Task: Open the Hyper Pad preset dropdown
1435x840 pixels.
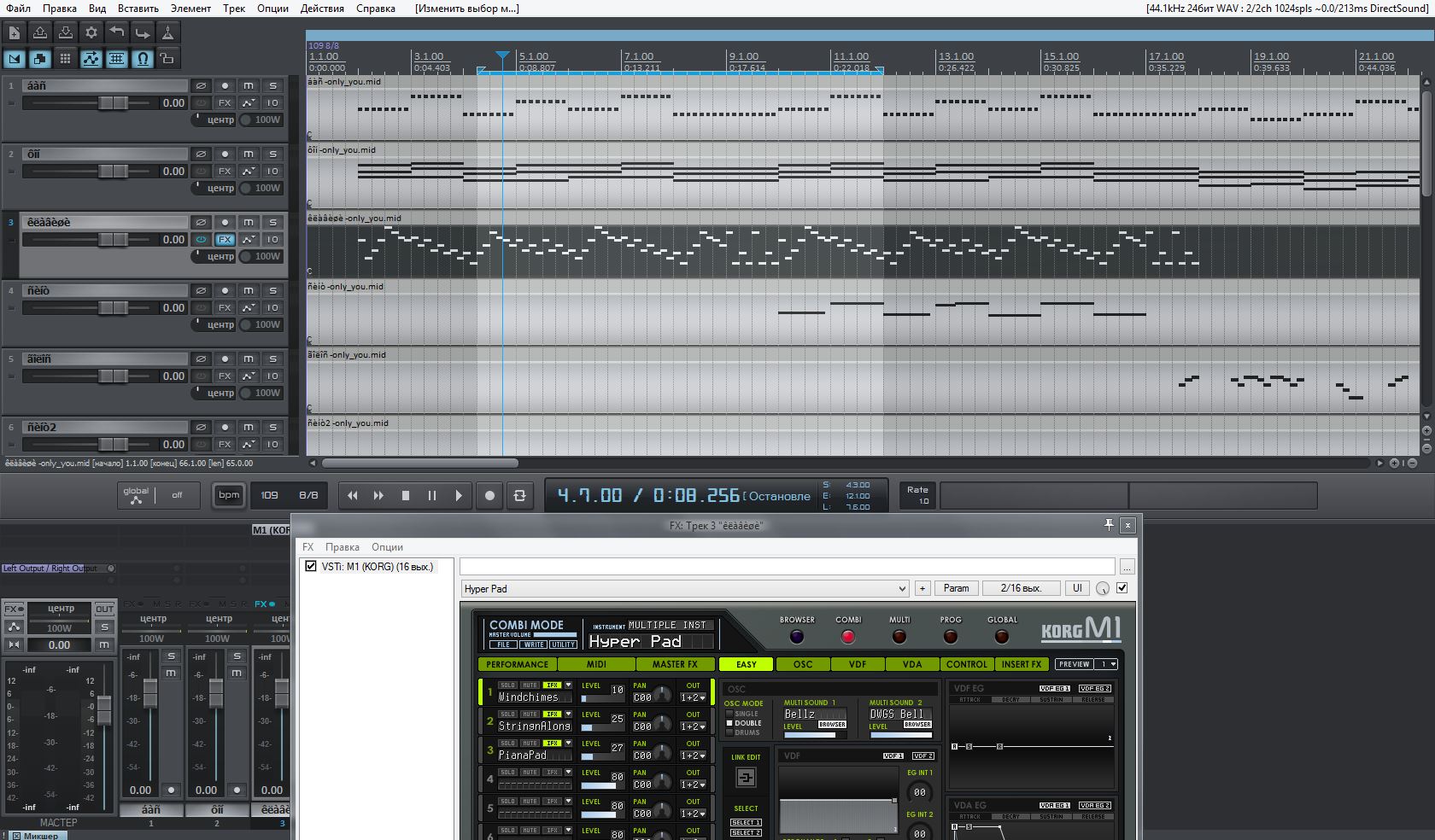Action: click(x=902, y=588)
